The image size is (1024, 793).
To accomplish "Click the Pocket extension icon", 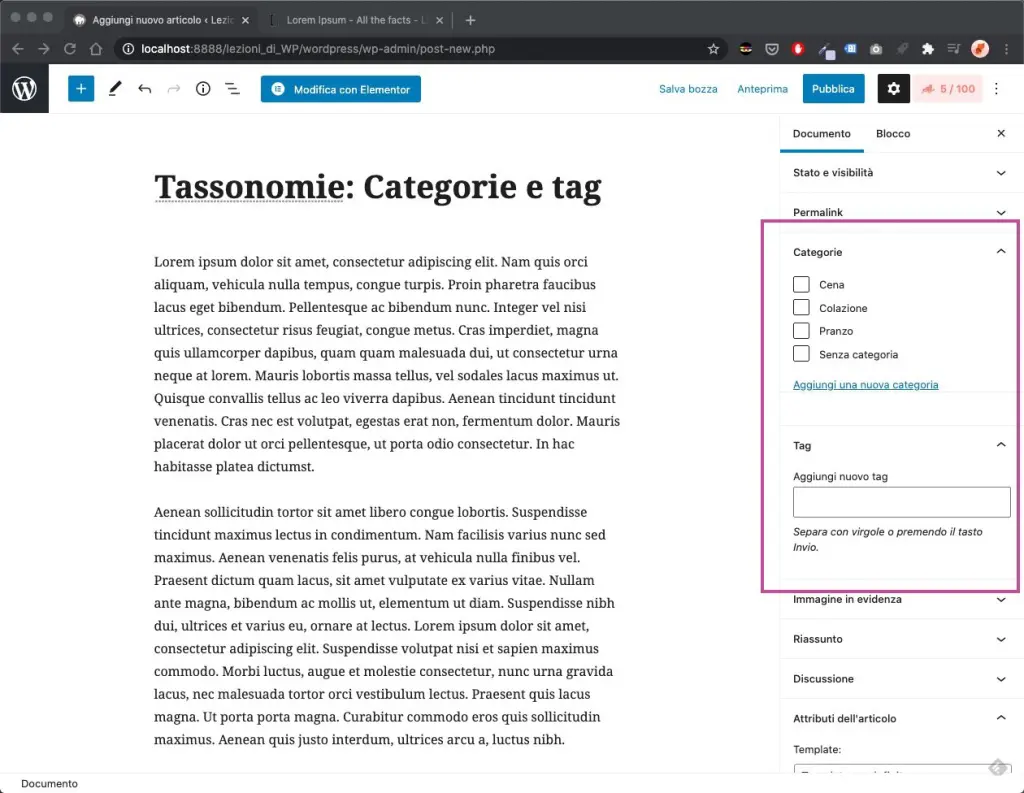I will point(772,49).
